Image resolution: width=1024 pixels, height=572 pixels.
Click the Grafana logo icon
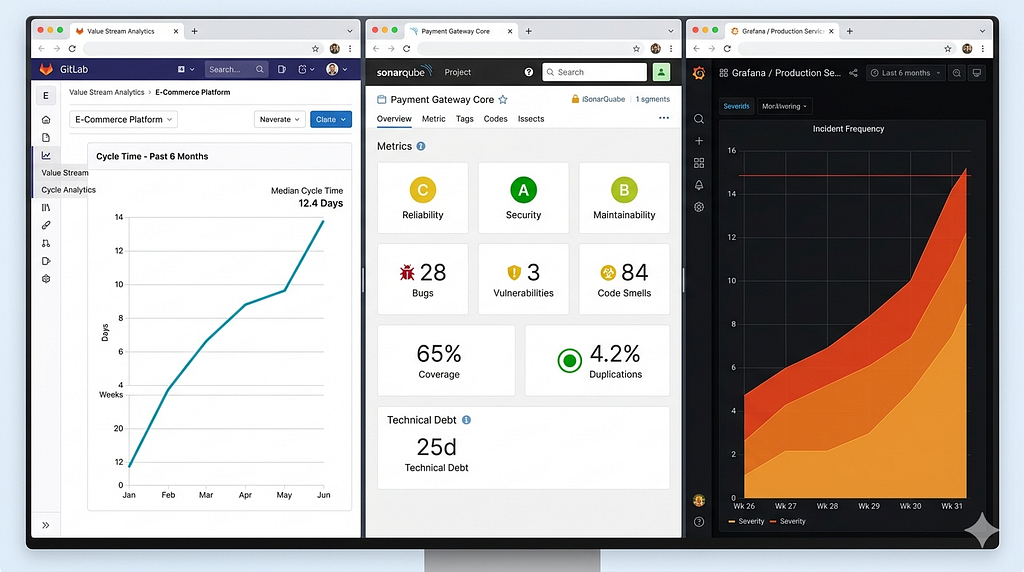pos(699,73)
